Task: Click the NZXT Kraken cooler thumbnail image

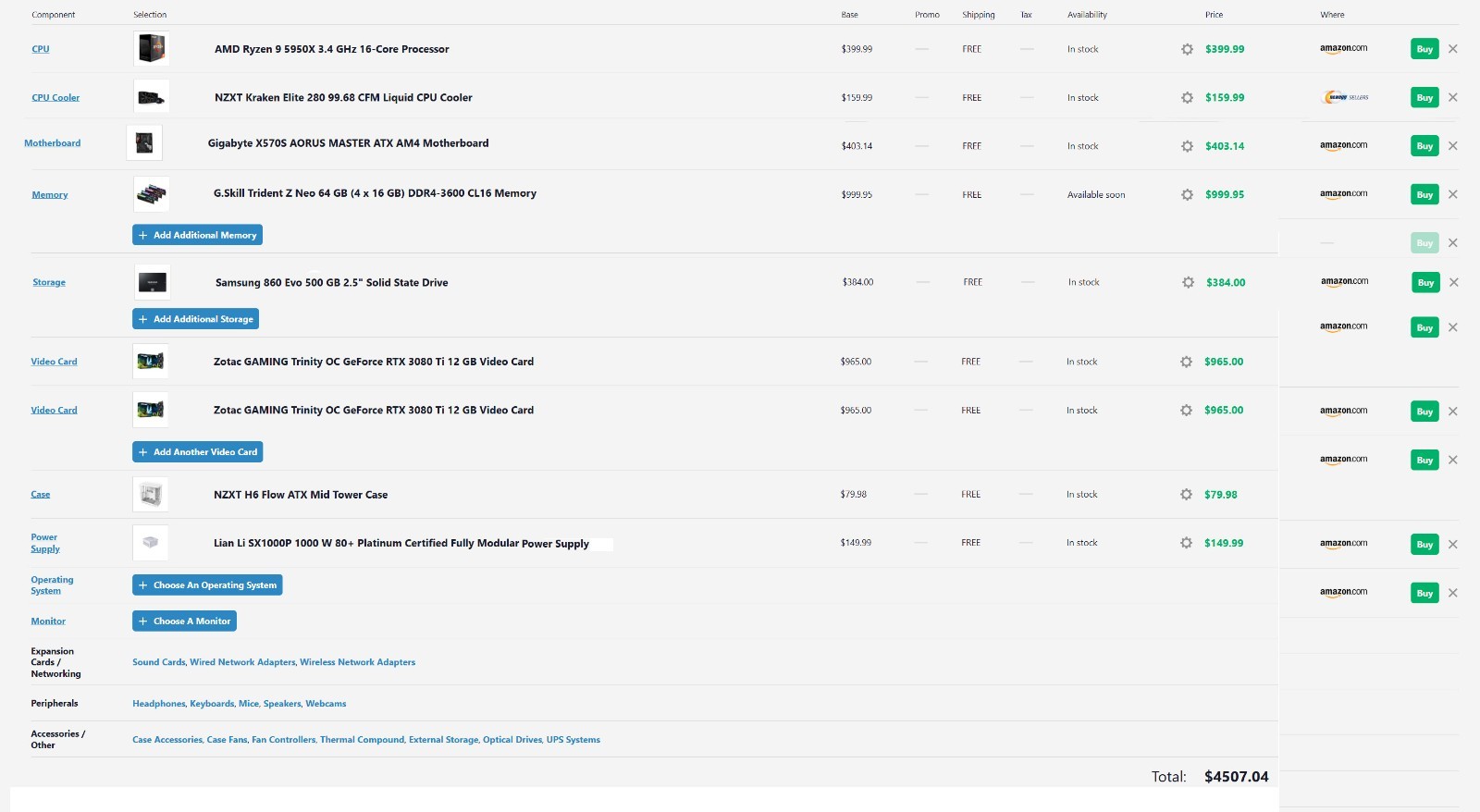Action: 151,97
